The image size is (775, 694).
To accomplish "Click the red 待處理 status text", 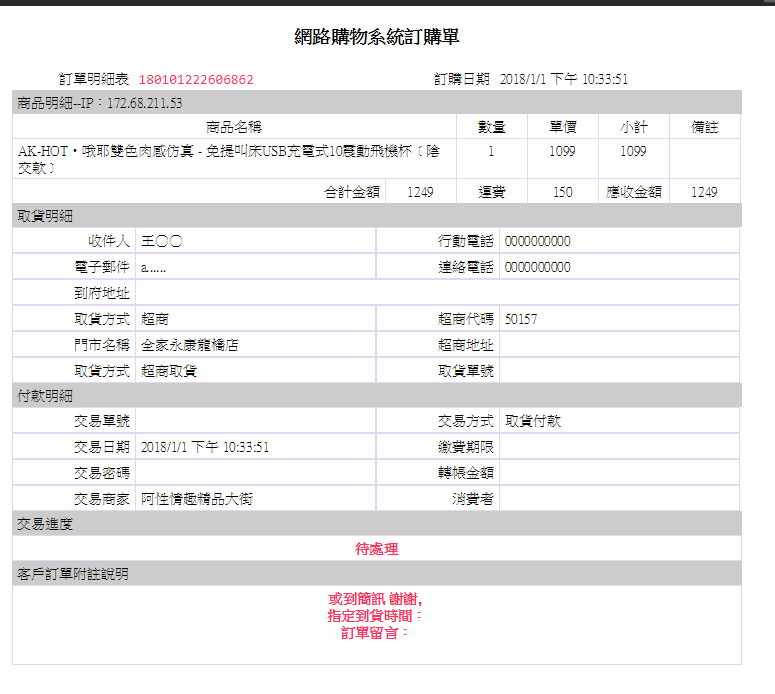I will pos(377,549).
